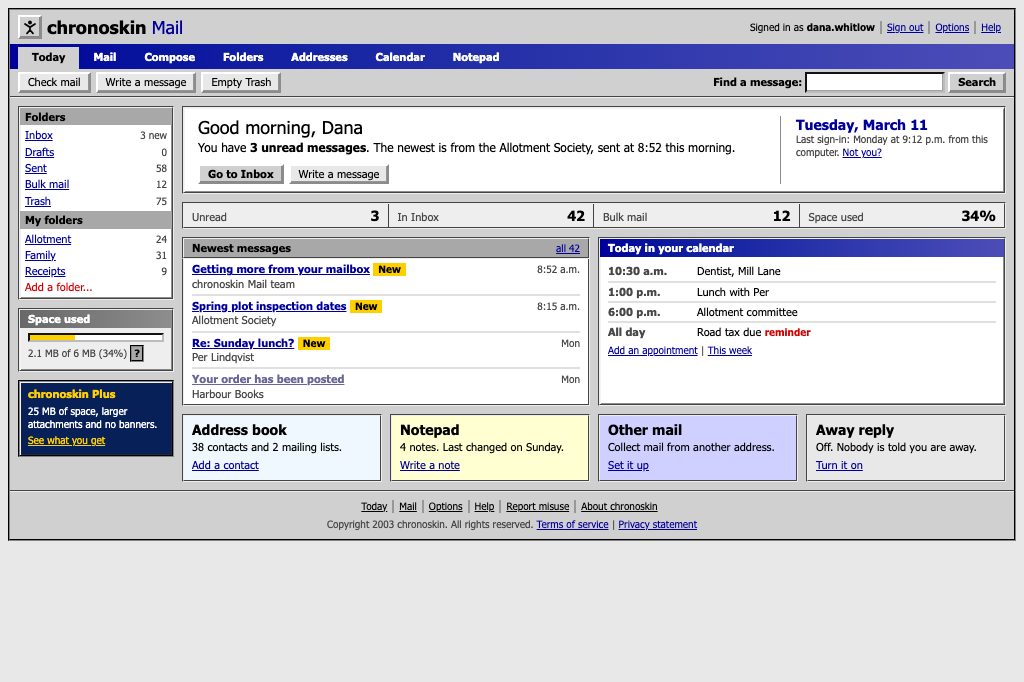This screenshot has height=682, width=1024.
Task: Open the Inbox folder
Action: click(39, 135)
